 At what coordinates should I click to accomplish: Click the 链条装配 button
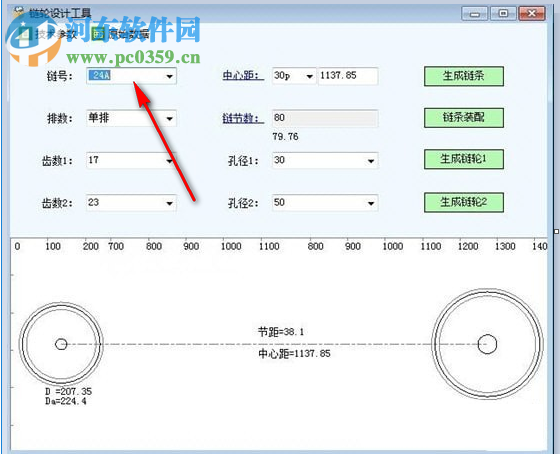pyautogui.click(x=464, y=118)
